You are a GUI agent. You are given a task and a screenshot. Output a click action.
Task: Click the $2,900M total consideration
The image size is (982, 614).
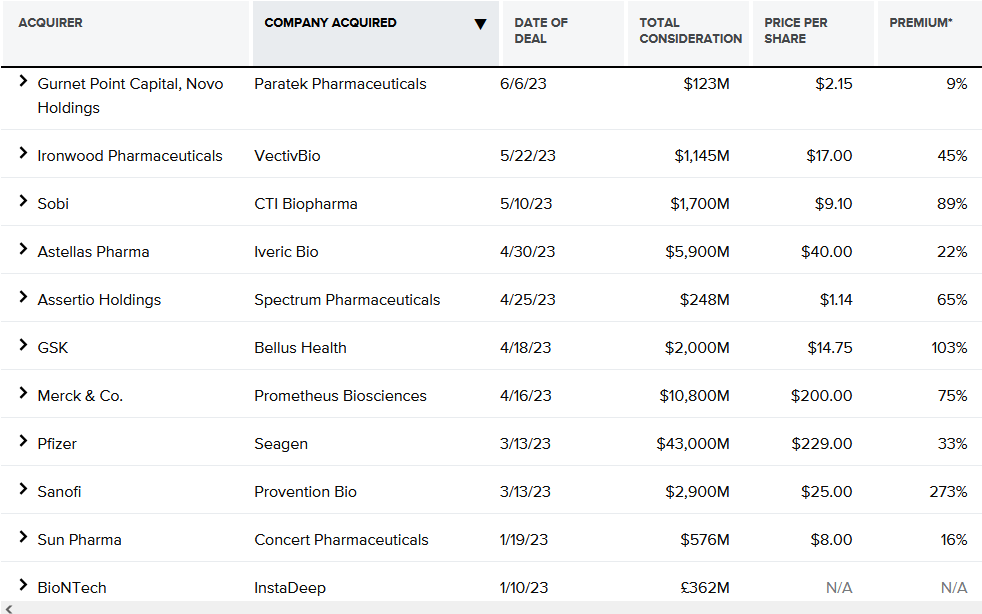(697, 492)
